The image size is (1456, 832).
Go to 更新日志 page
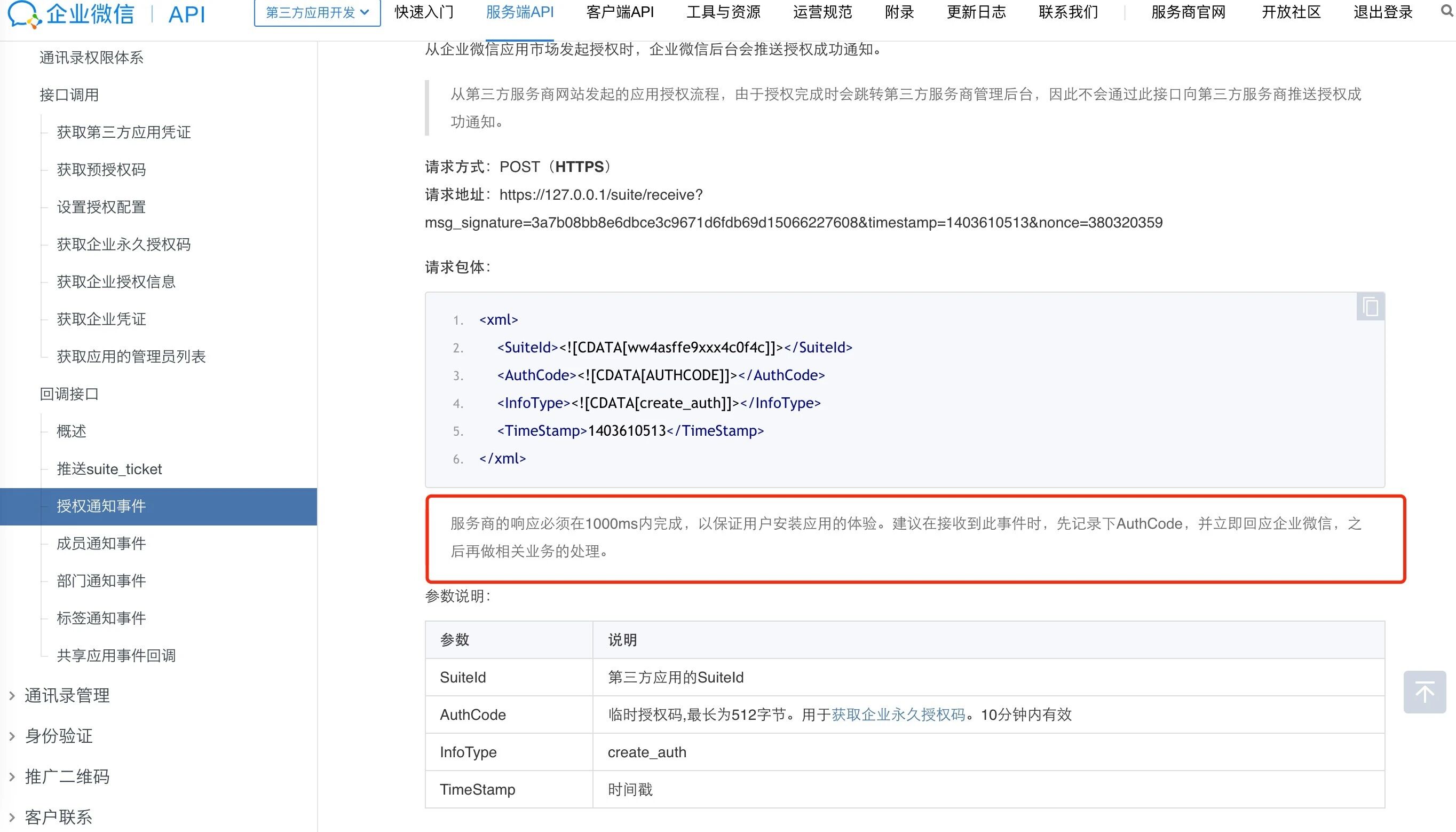click(976, 12)
